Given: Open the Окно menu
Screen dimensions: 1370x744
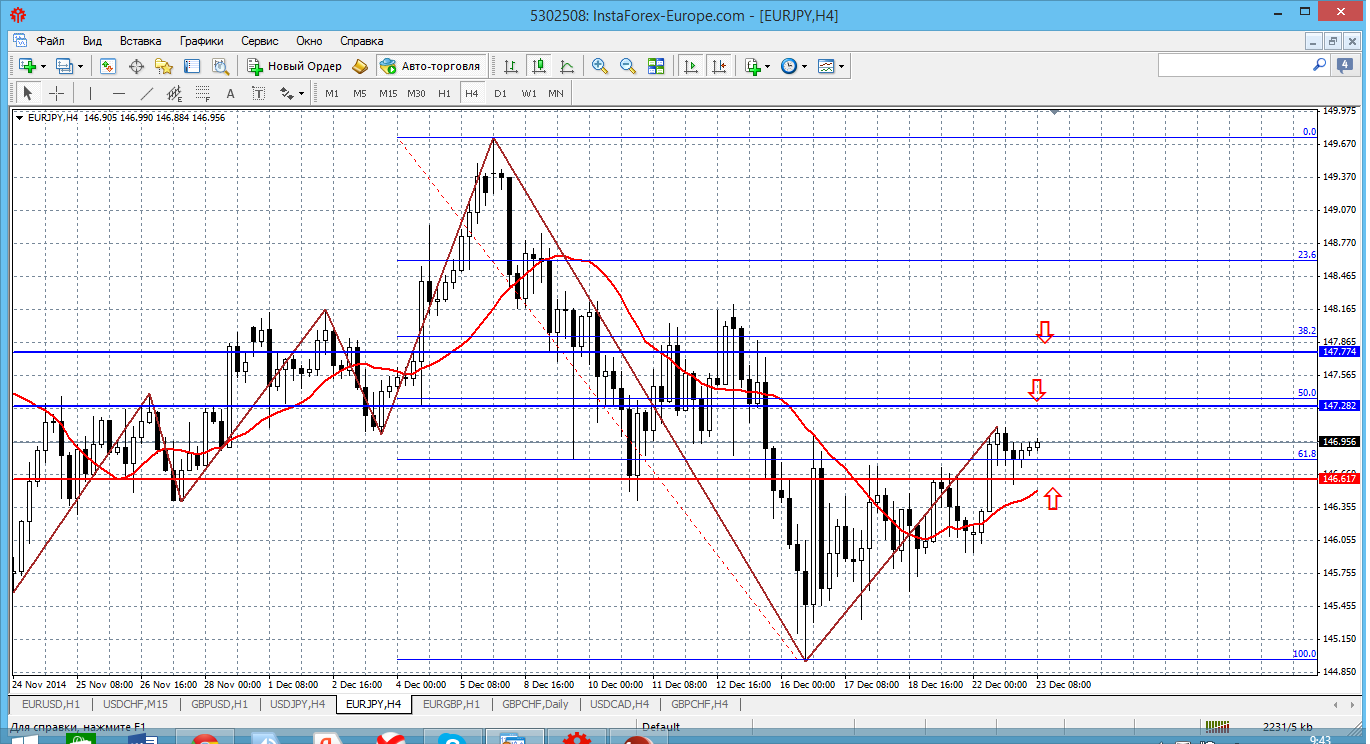Looking at the screenshot, I should pos(309,41).
